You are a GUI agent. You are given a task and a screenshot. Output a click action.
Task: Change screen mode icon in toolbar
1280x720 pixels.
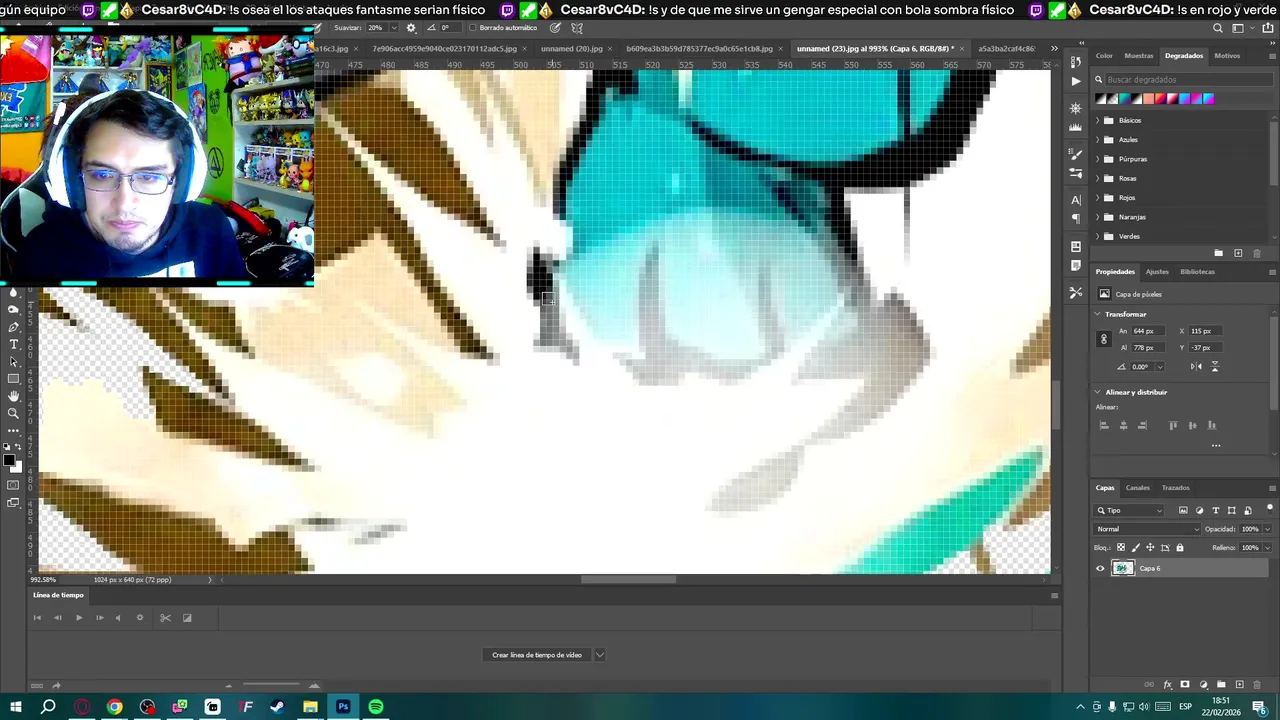click(x=13, y=502)
